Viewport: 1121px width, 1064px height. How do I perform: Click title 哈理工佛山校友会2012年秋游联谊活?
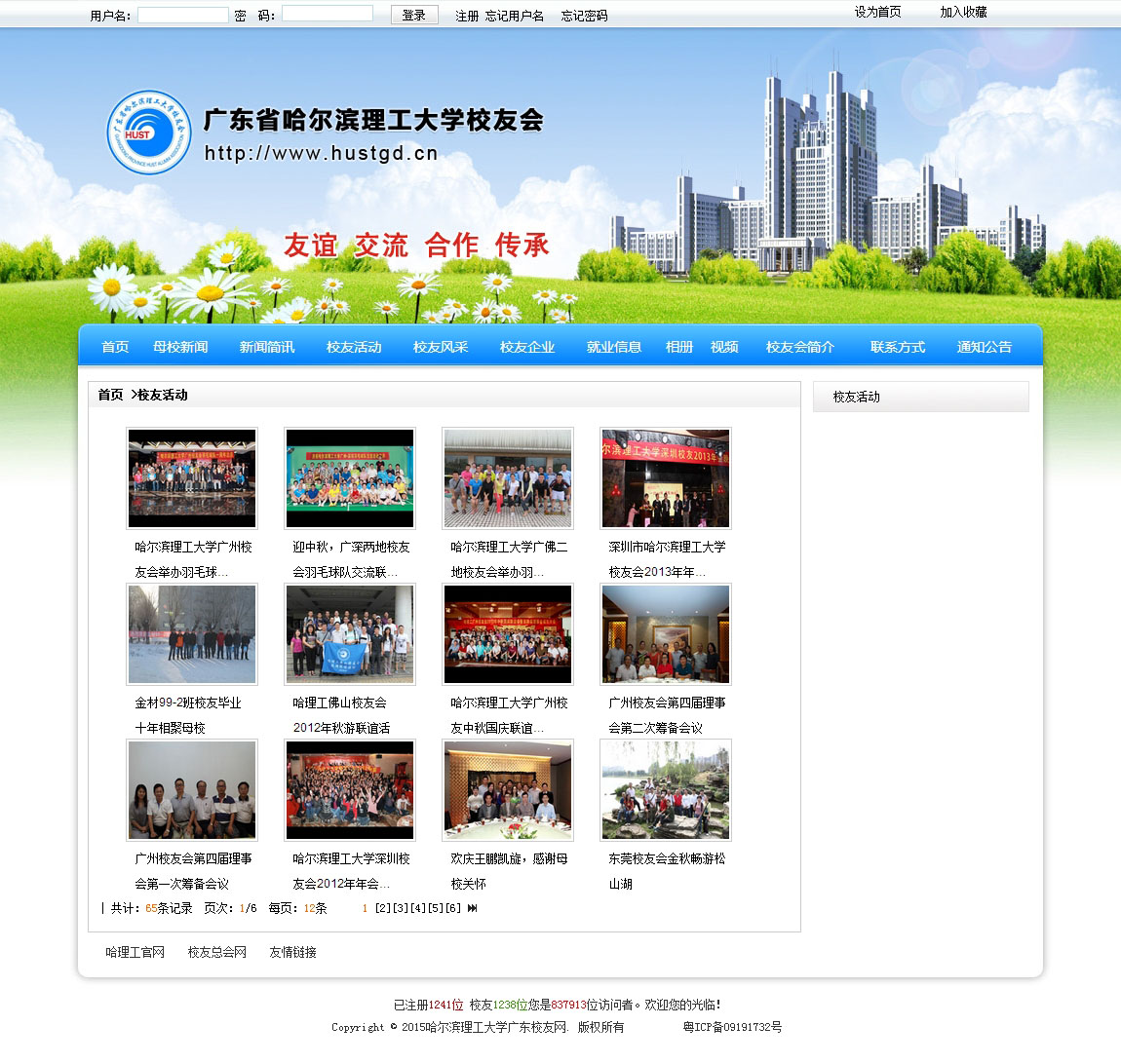tap(342, 715)
